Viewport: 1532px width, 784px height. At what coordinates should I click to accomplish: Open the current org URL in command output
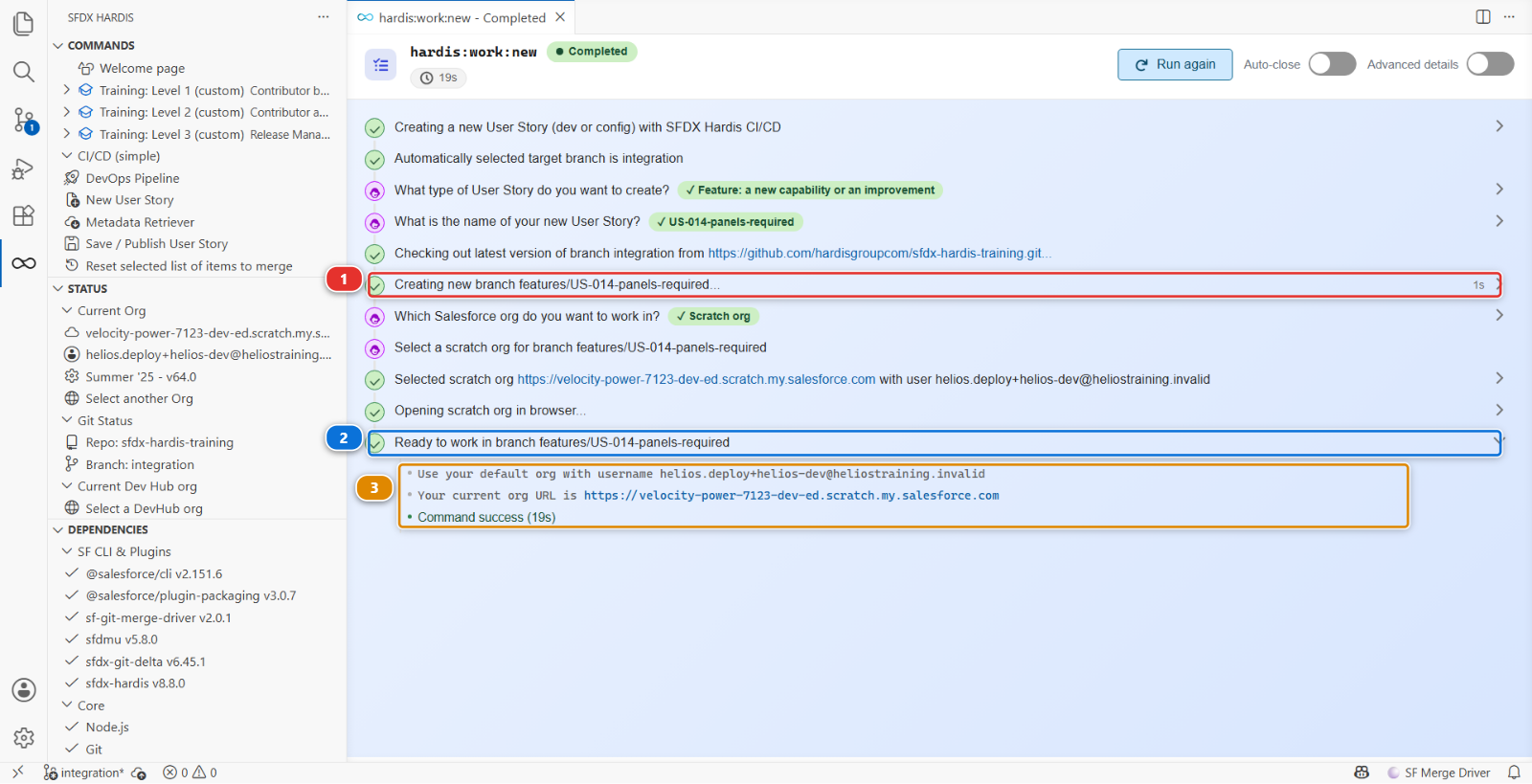791,496
